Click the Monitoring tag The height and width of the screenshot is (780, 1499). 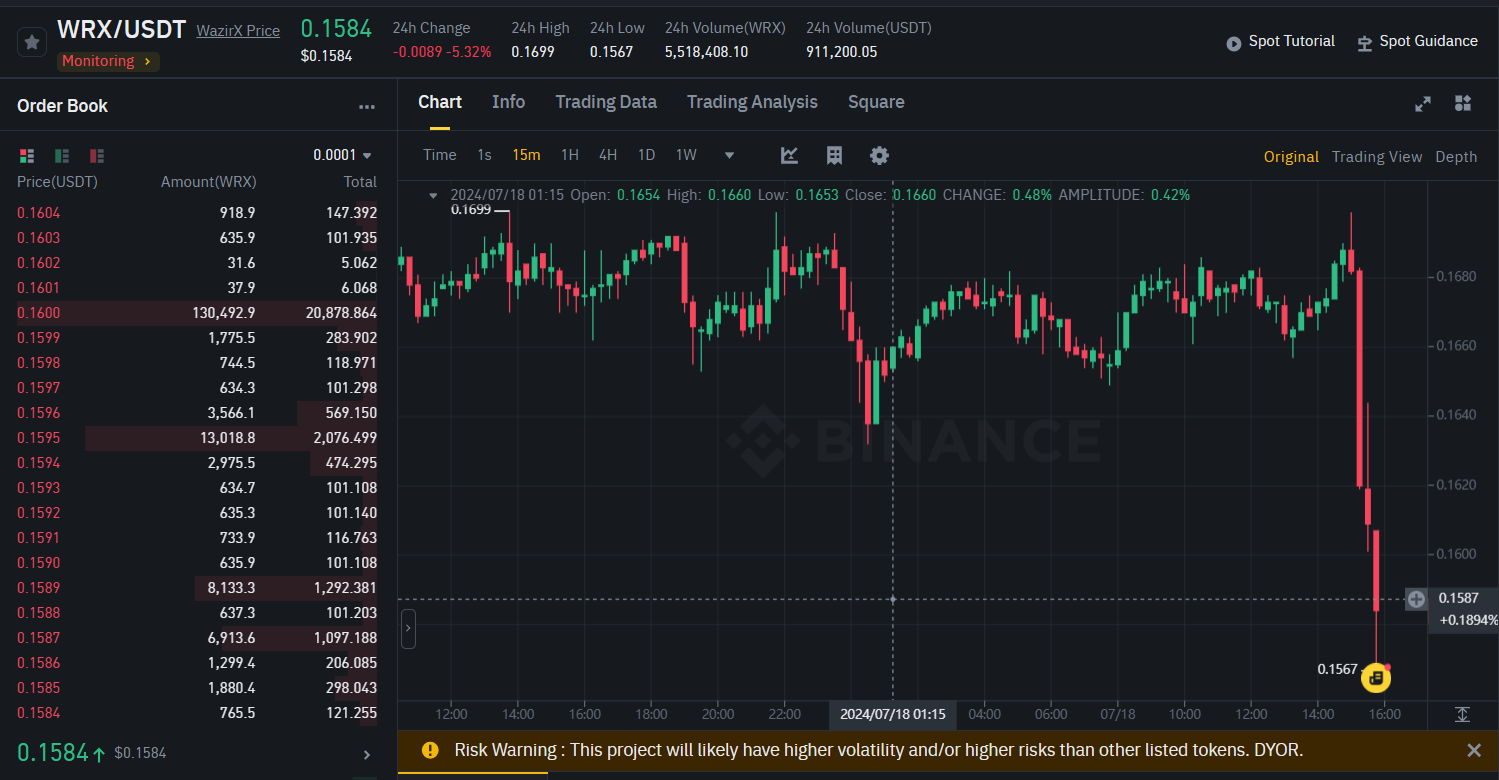pyautogui.click(x=108, y=61)
